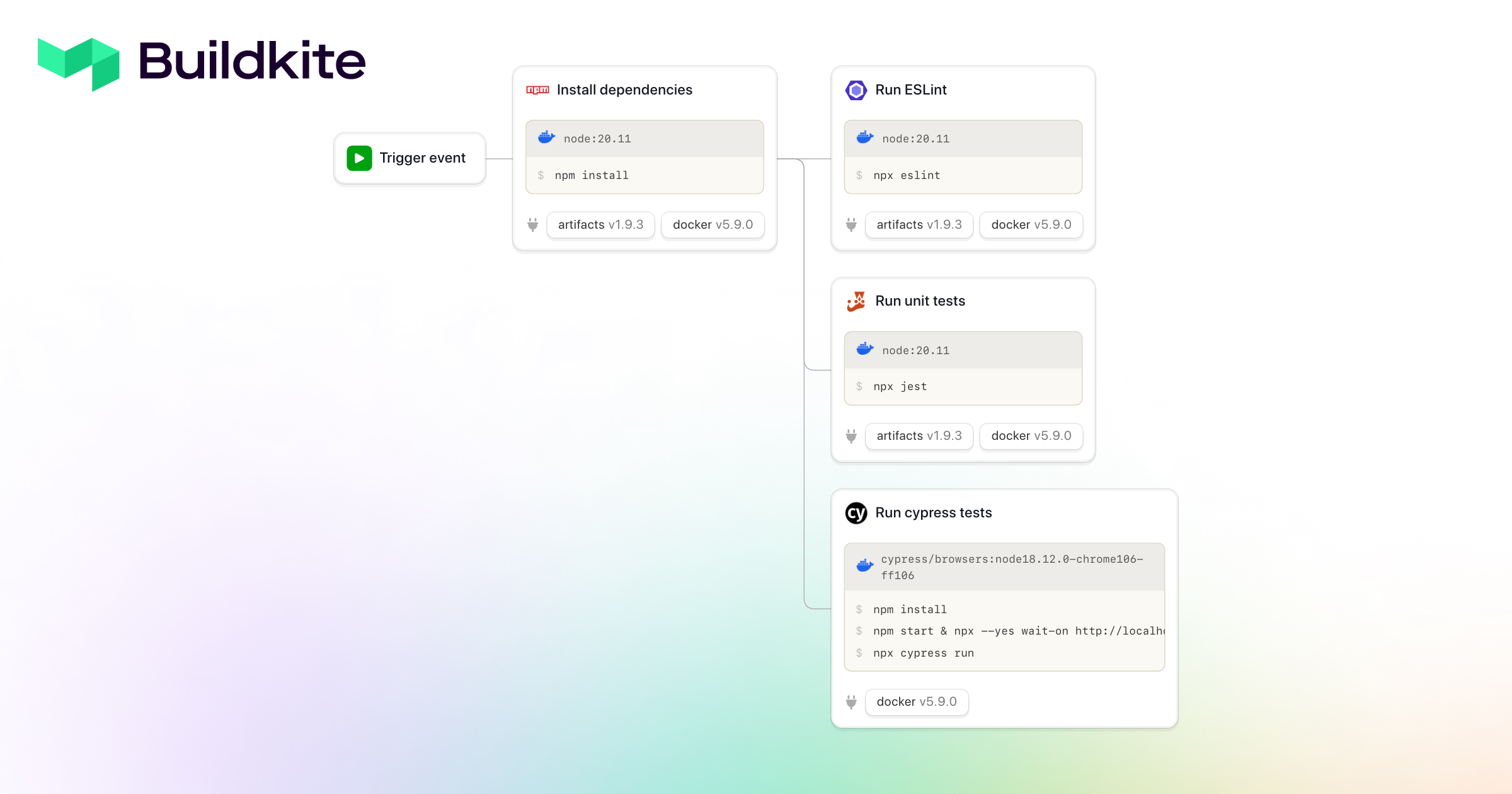Open the artifacts v1.9.3 plugin on Install dependencies
This screenshot has width=1512, height=794.
click(600, 224)
